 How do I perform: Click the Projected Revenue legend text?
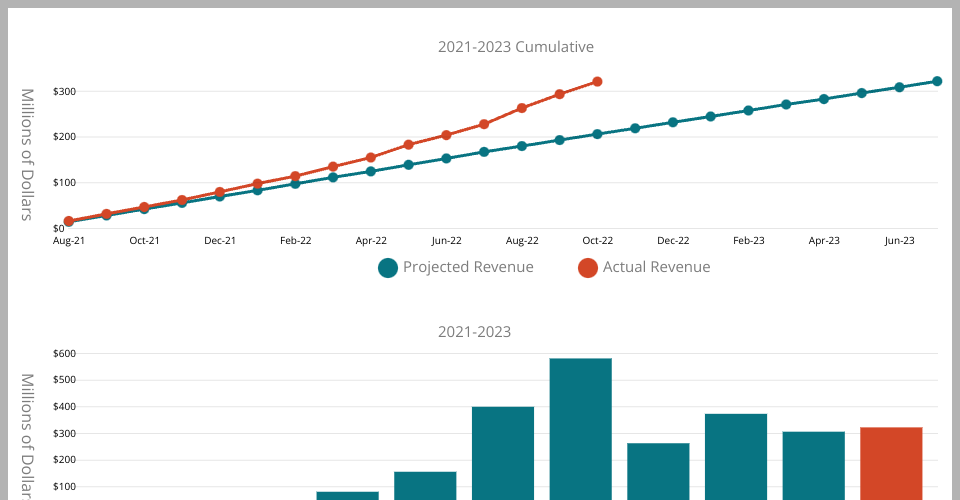click(468, 267)
